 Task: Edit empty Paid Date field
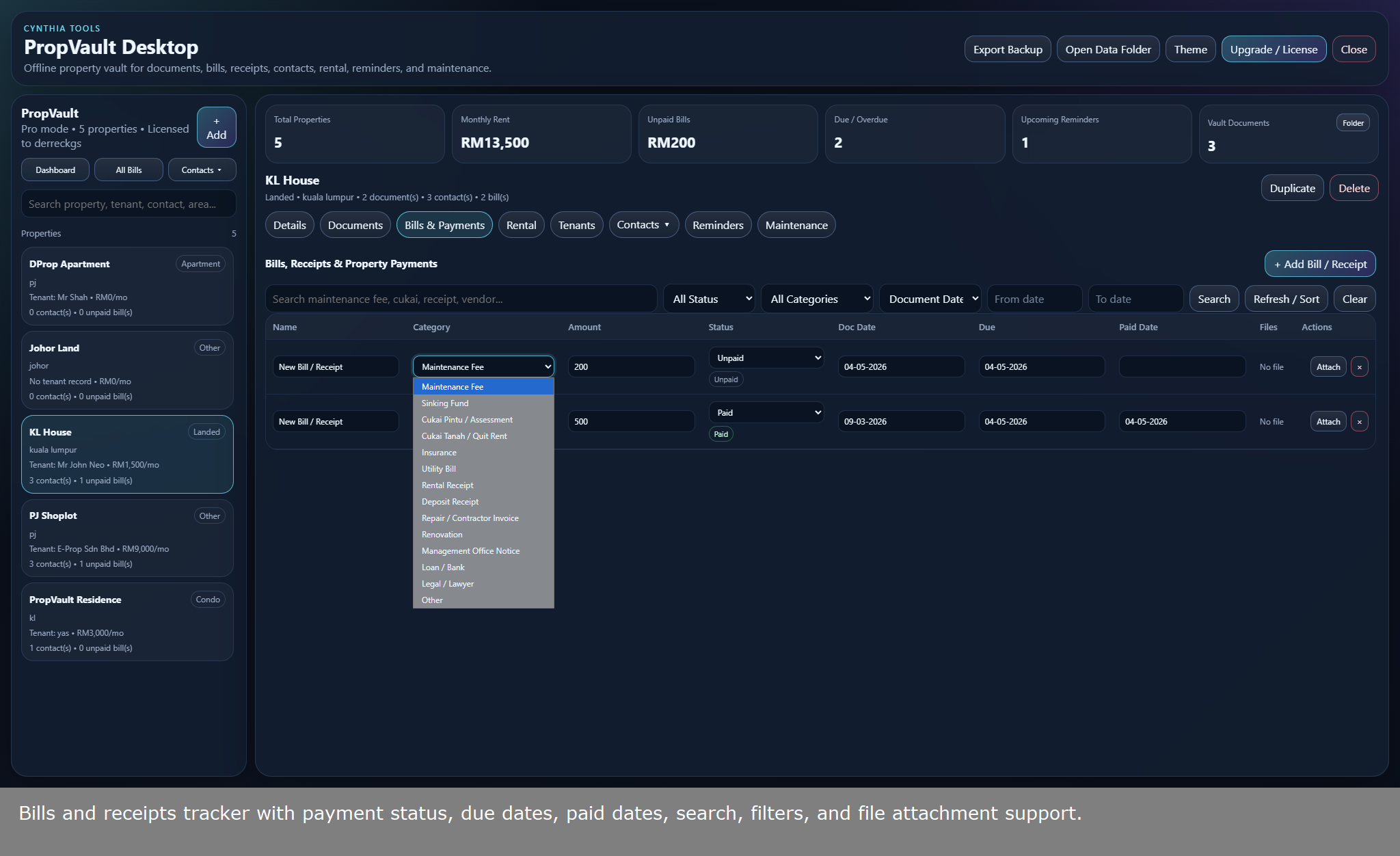[1182, 367]
